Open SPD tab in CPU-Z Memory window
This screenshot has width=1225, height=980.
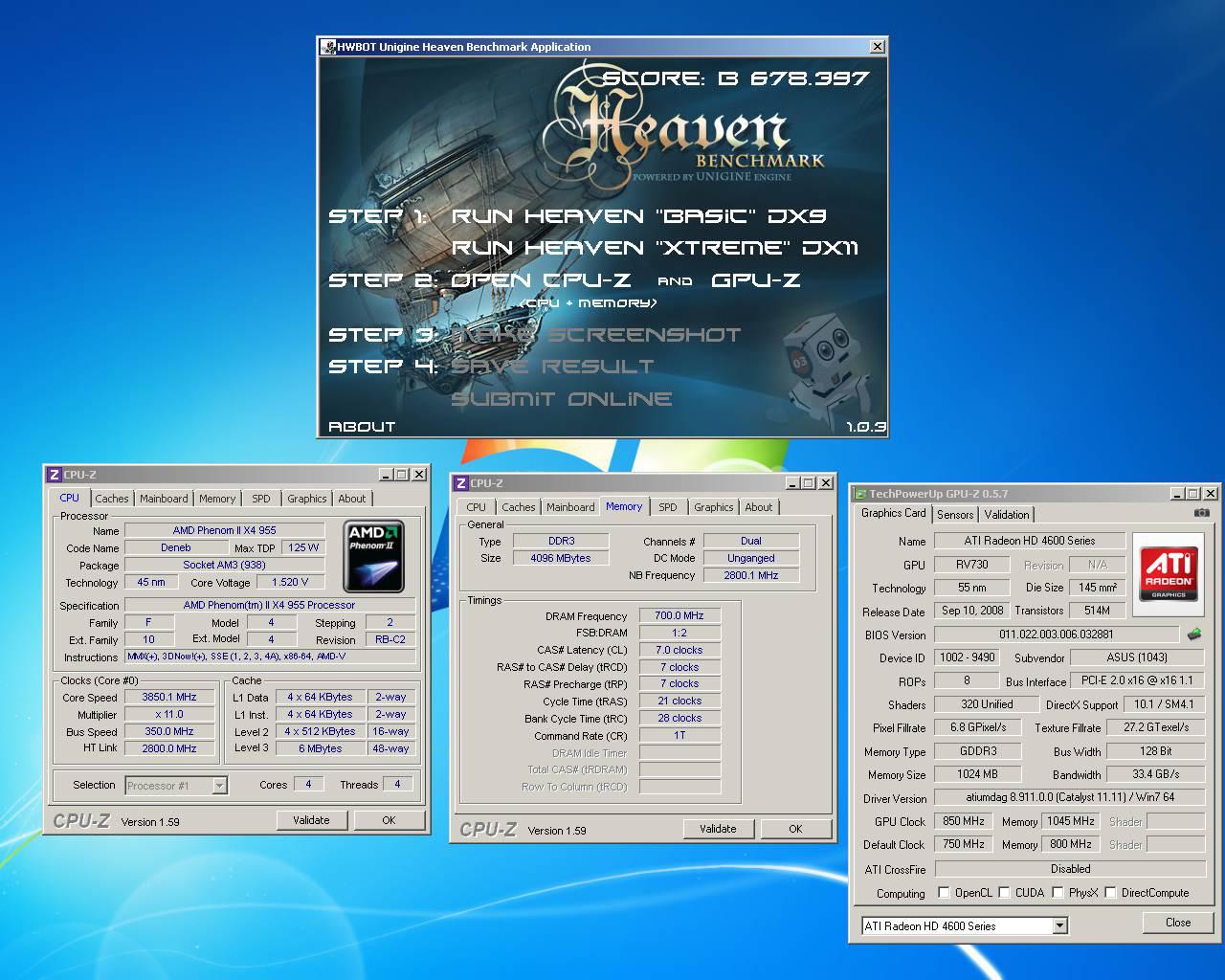[x=668, y=507]
